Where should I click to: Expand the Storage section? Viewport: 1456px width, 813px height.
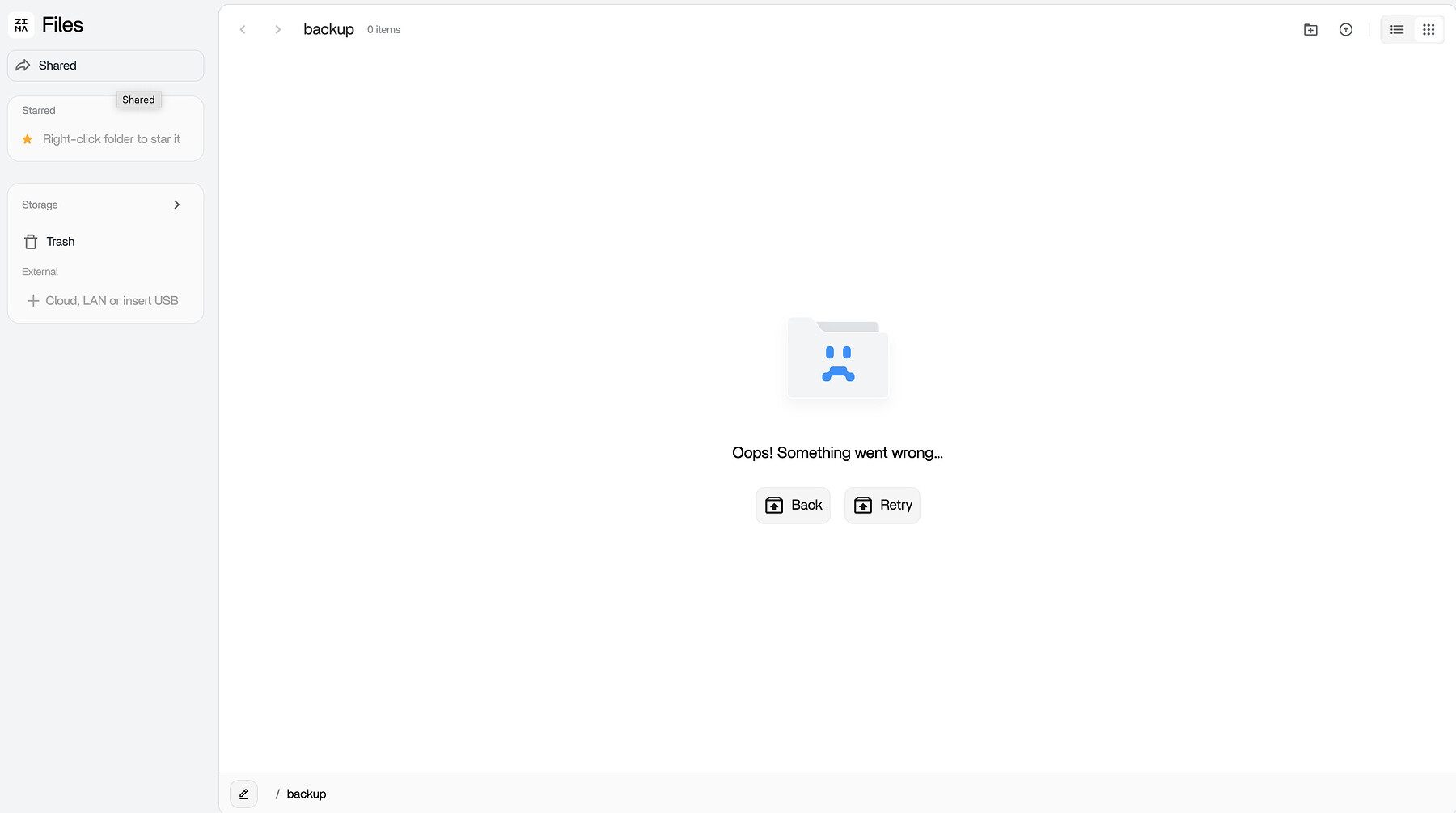(x=176, y=205)
